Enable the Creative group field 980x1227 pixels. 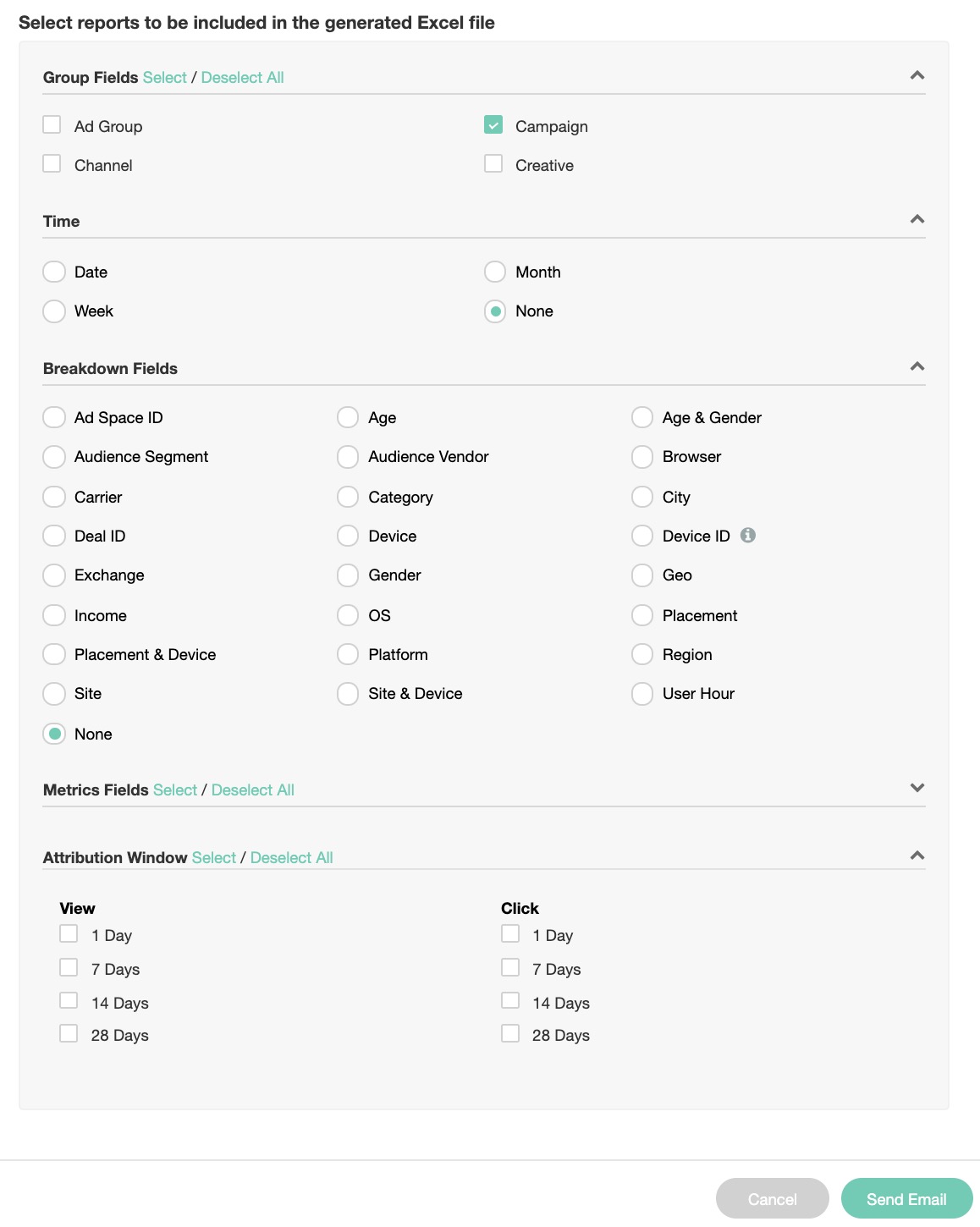(493, 164)
